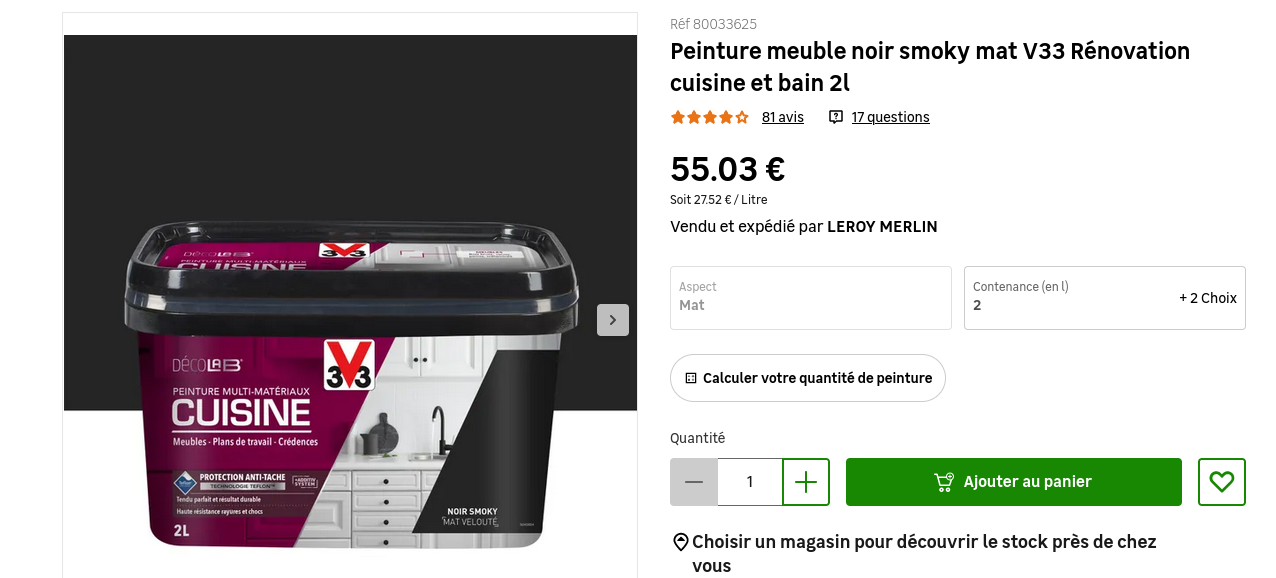
Task: Add the product to your wishlist with the heart icon
Action: (1221, 482)
